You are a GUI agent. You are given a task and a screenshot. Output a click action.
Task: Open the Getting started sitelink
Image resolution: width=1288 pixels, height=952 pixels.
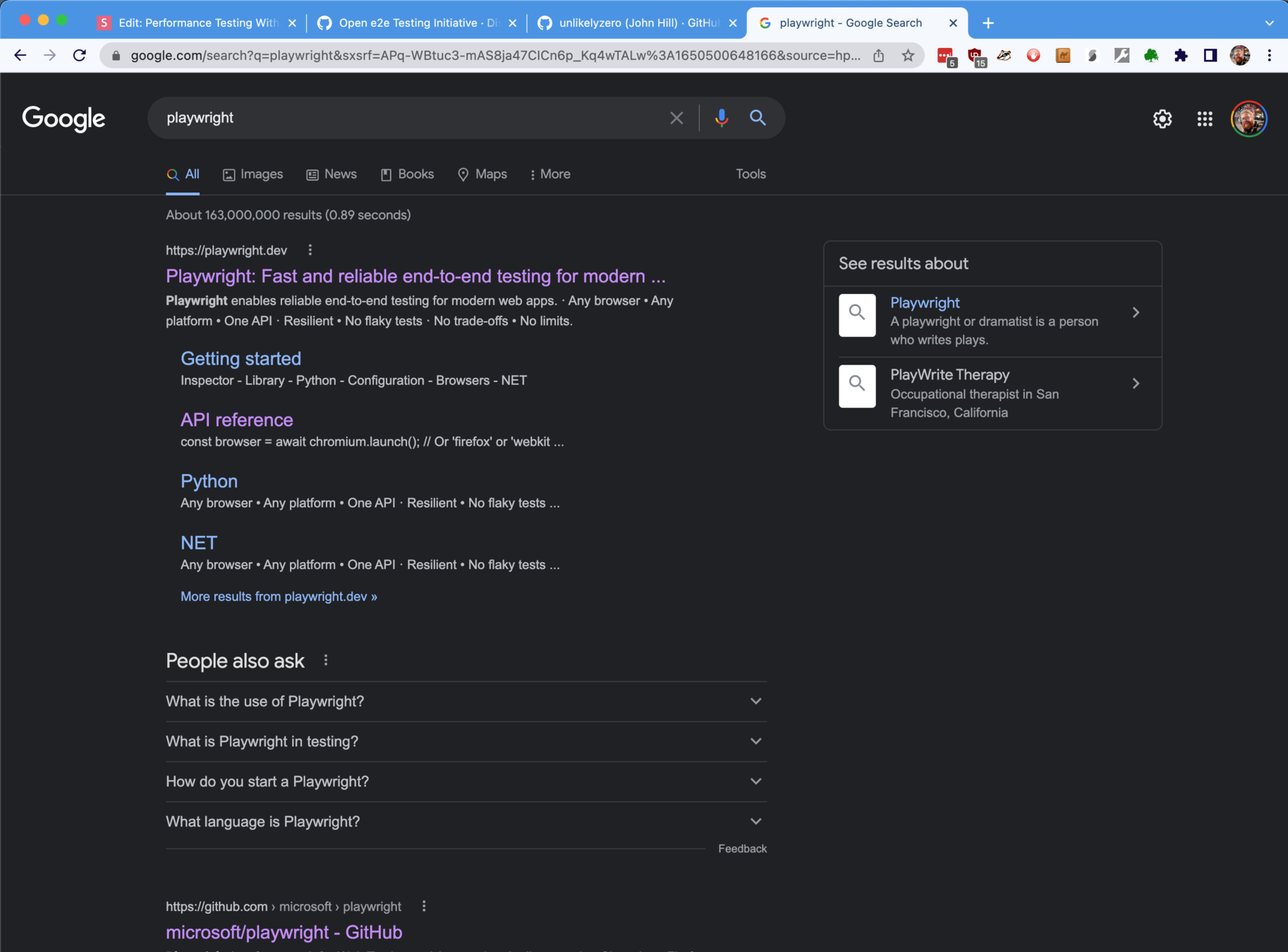pos(241,359)
